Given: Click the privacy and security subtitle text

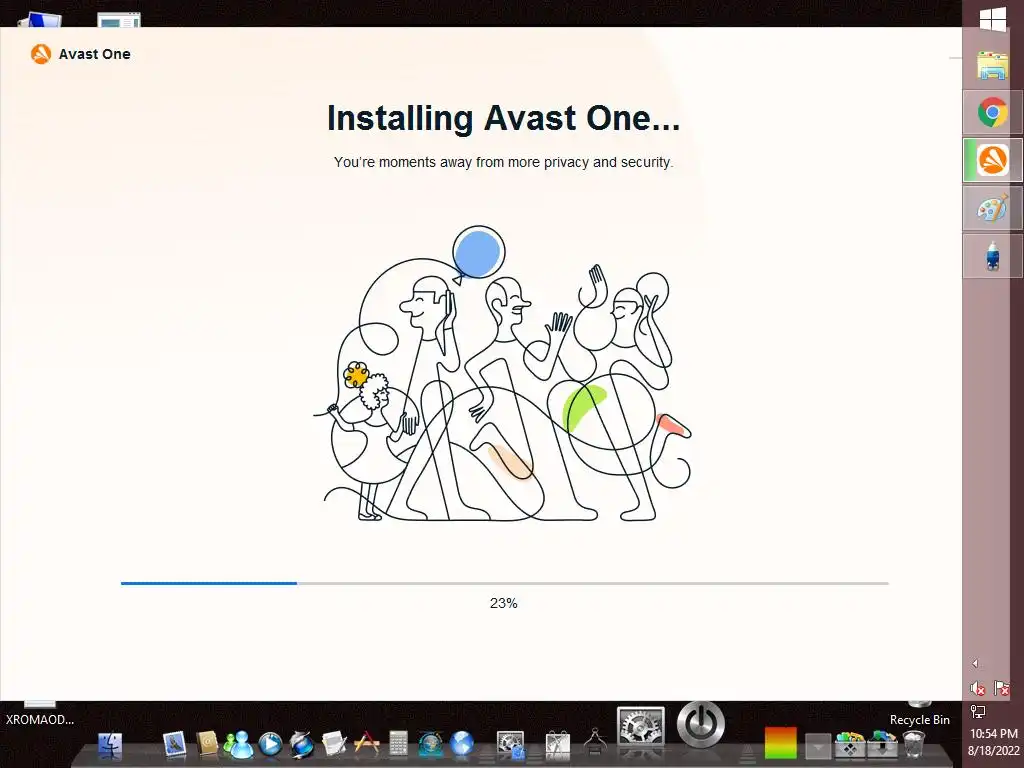Looking at the screenshot, I should coord(504,162).
